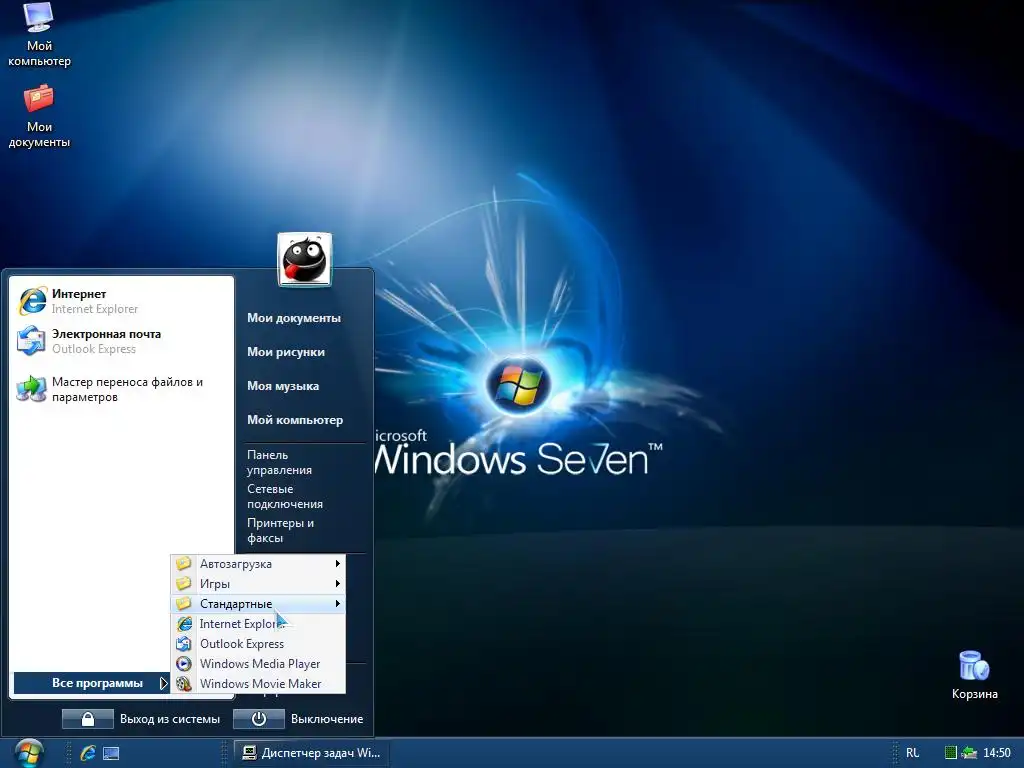Expand the Стандартные submenu arrow
1024x768 pixels.
click(x=338, y=603)
